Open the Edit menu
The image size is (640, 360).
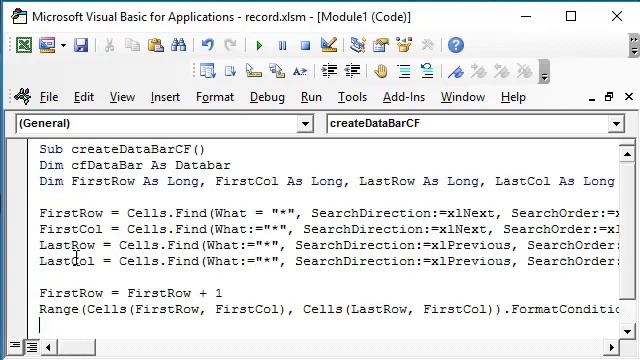[84, 97]
